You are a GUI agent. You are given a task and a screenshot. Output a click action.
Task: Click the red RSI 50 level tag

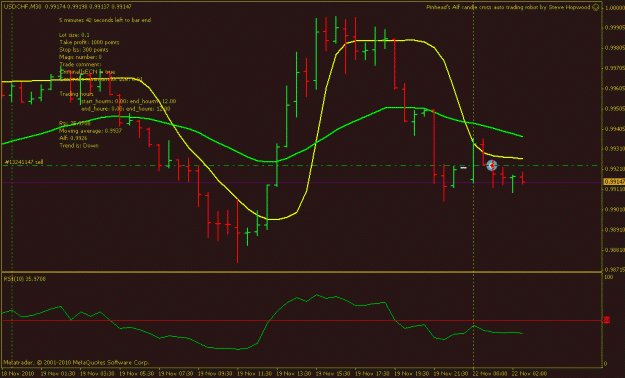pos(606,320)
